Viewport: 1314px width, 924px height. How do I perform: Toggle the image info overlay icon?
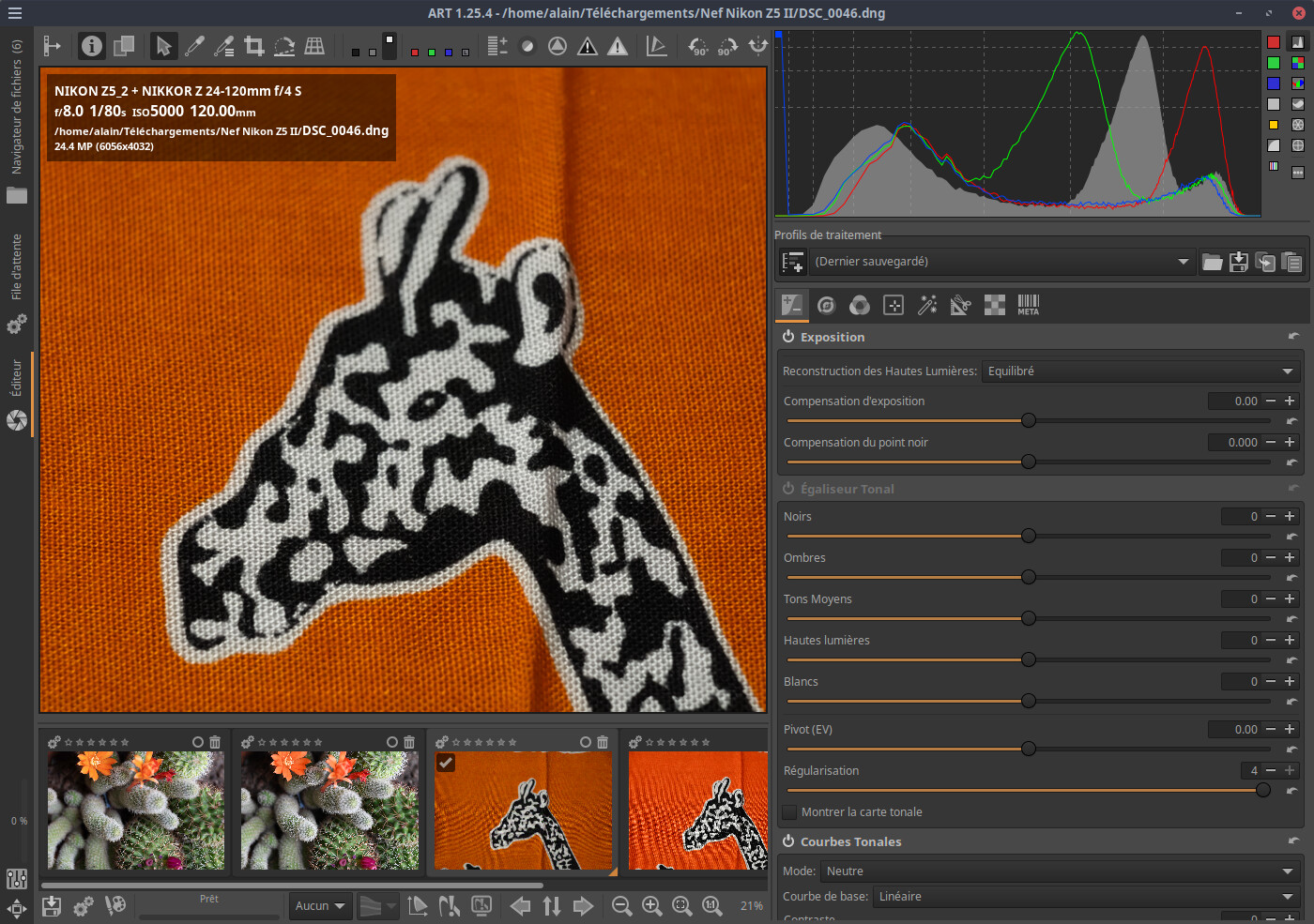pyautogui.click(x=91, y=46)
